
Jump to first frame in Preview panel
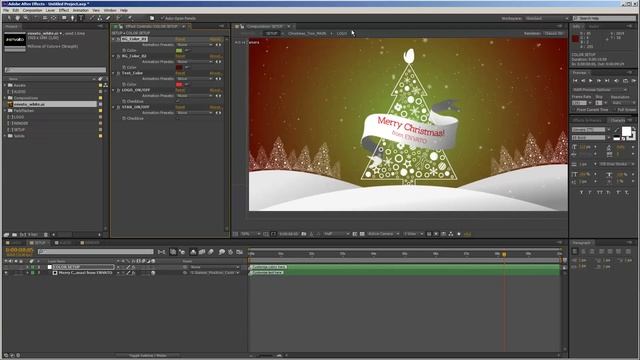click(x=575, y=81)
